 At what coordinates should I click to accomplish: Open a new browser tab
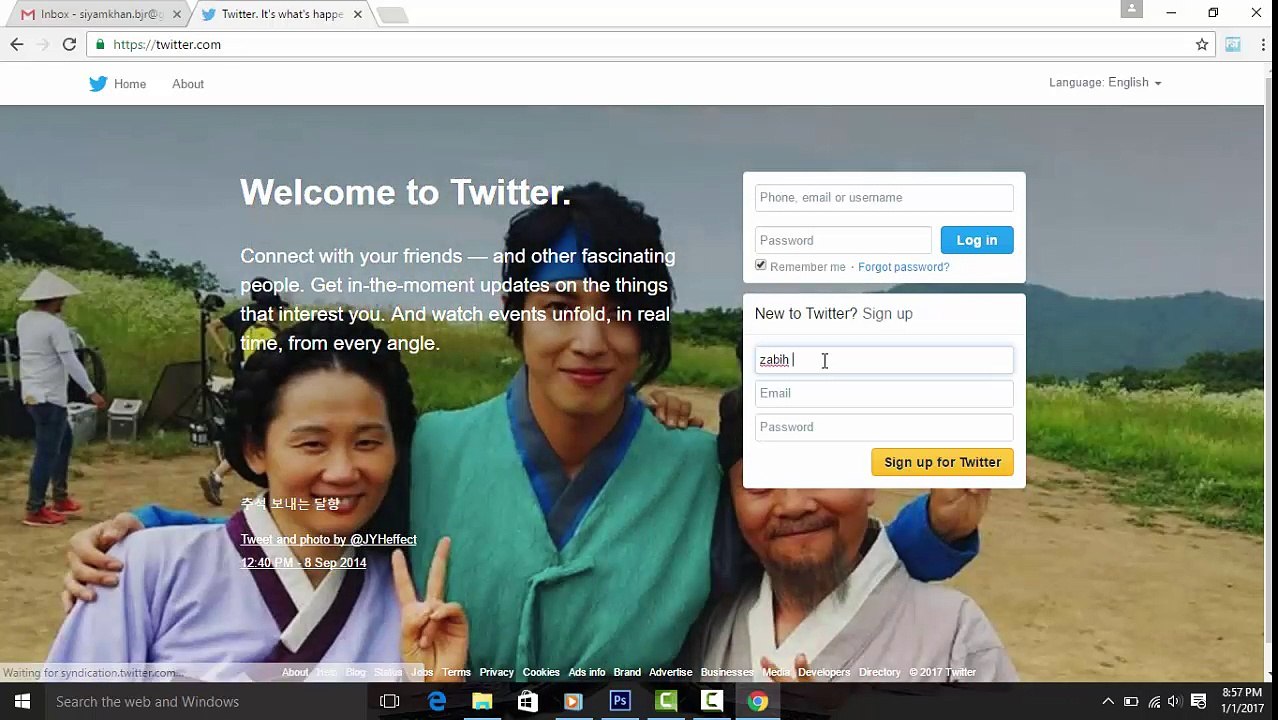(x=392, y=14)
